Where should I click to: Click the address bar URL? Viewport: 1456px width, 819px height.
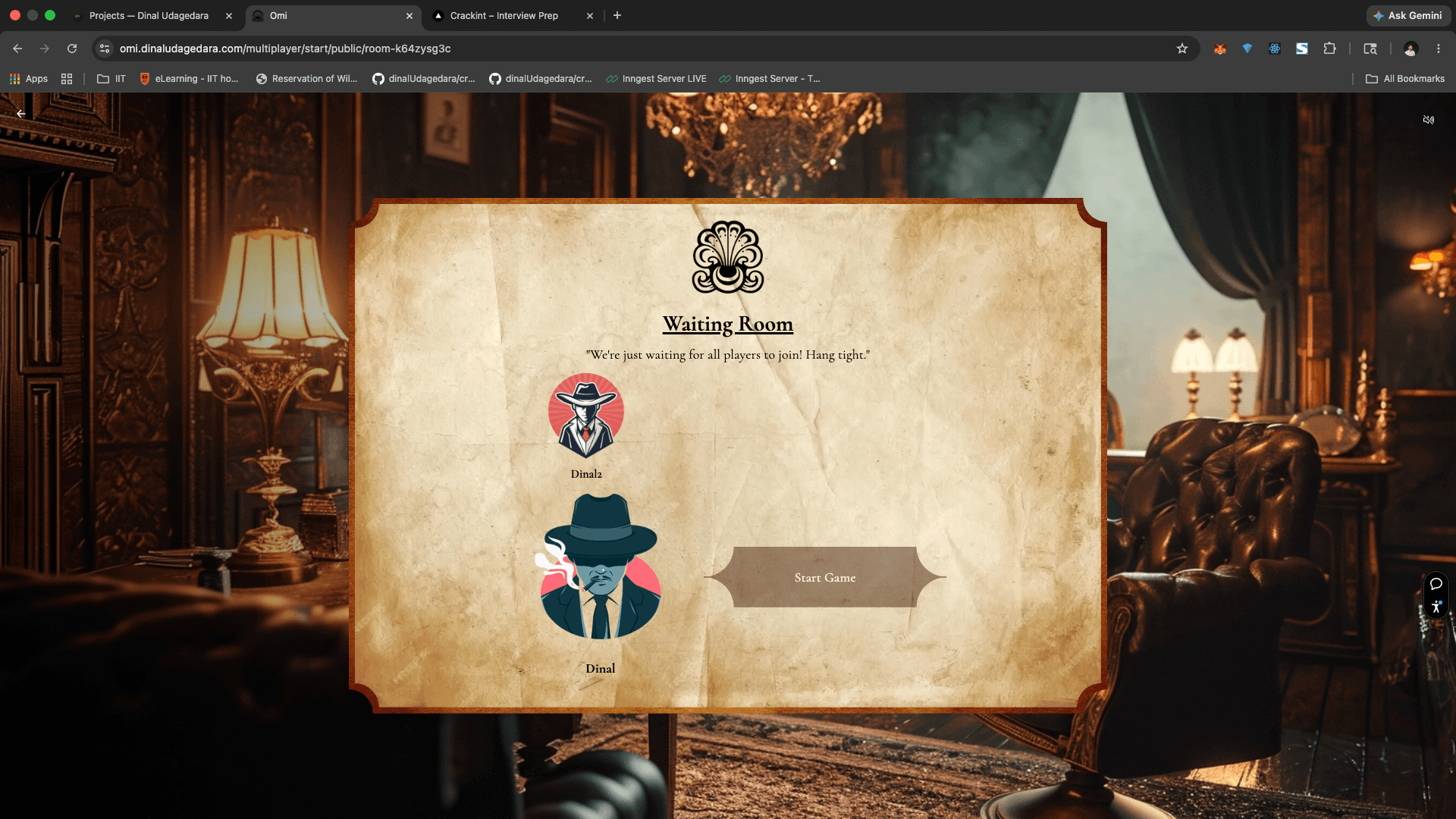(285, 49)
